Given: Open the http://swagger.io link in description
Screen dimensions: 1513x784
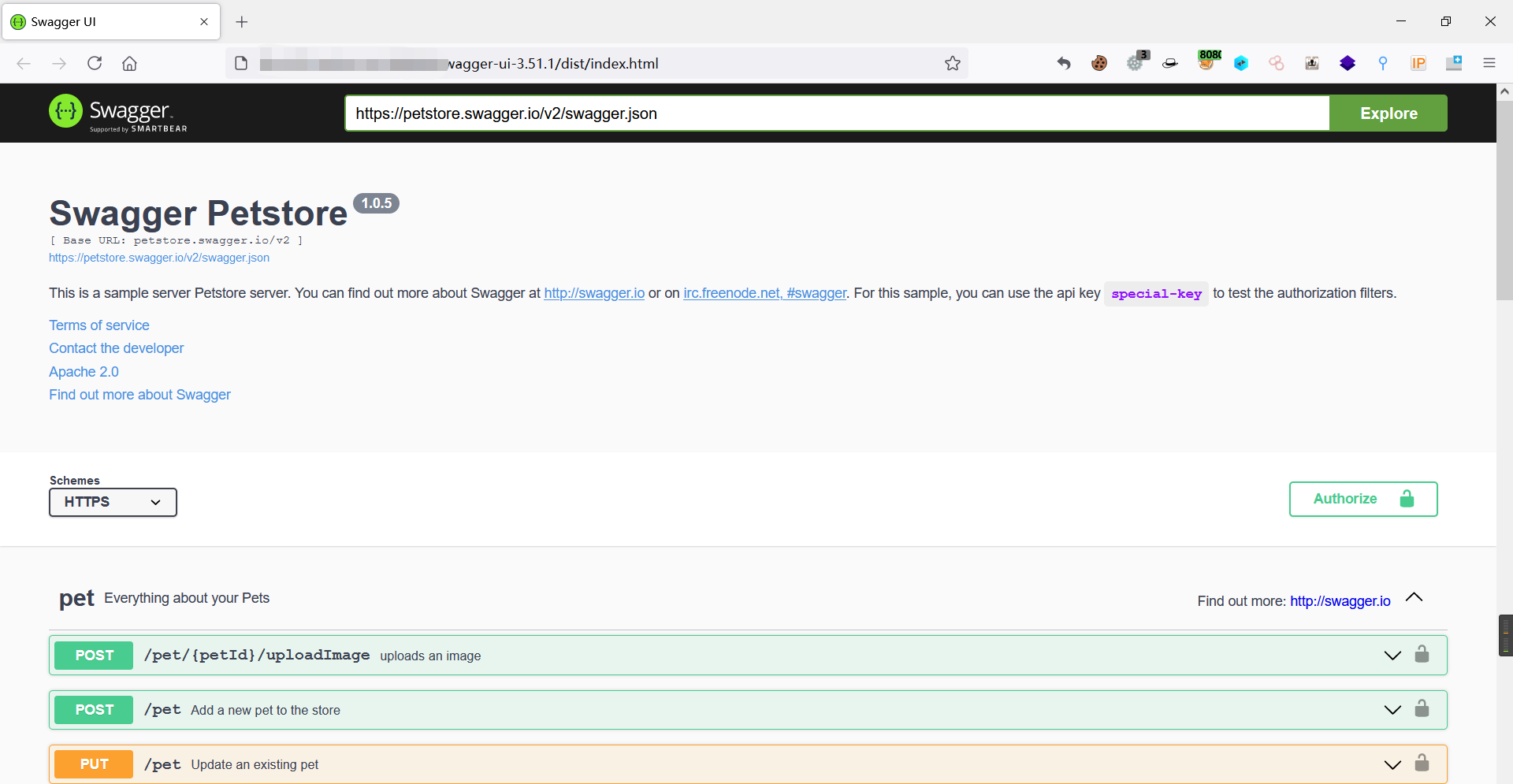Looking at the screenshot, I should 594,293.
